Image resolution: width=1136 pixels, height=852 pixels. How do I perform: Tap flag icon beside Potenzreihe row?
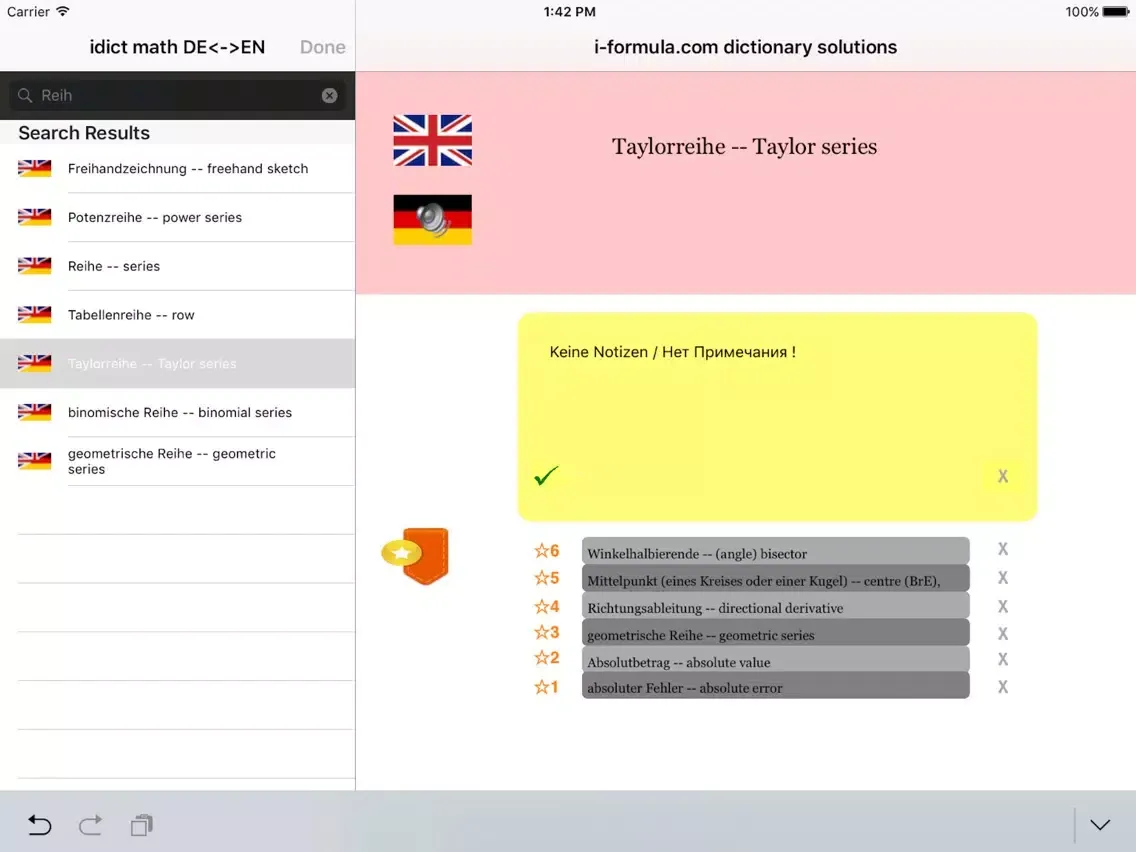point(35,217)
